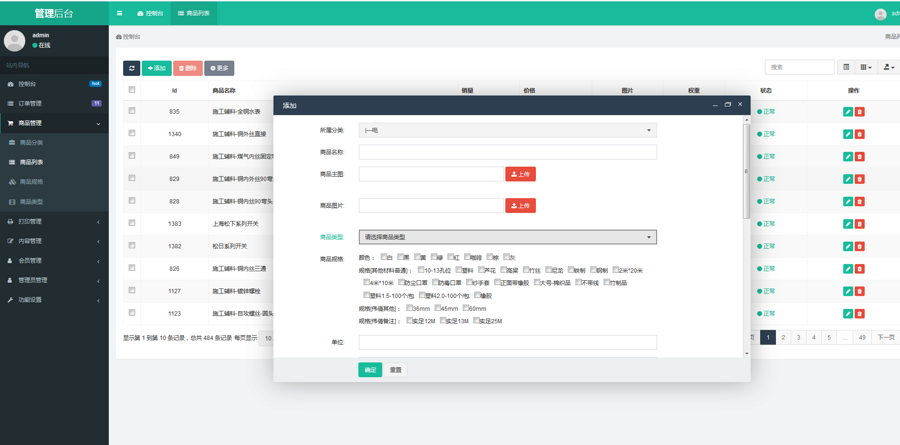Click the red 删除 toolbar button
This screenshot has height=445, width=900.
(188, 68)
